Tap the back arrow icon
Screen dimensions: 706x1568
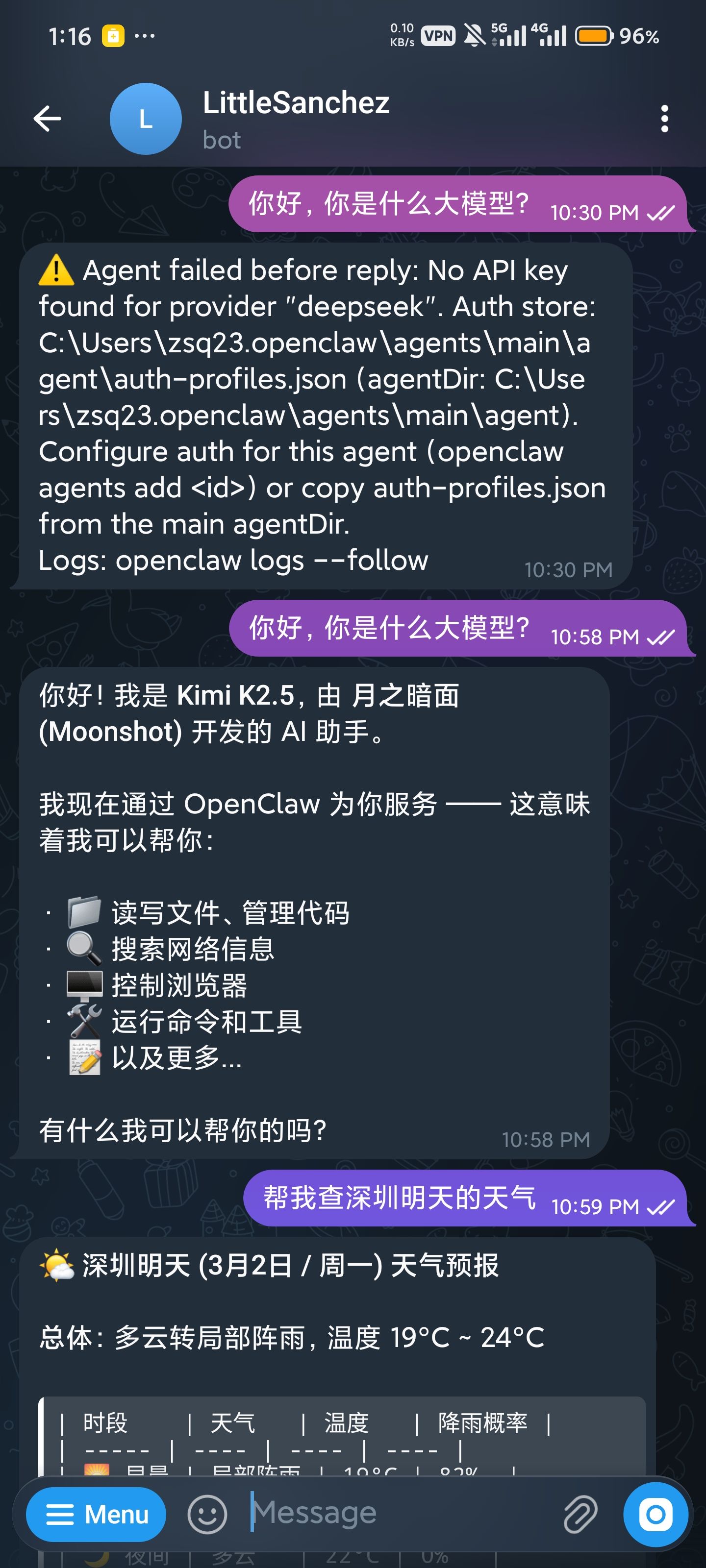(47, 119)
